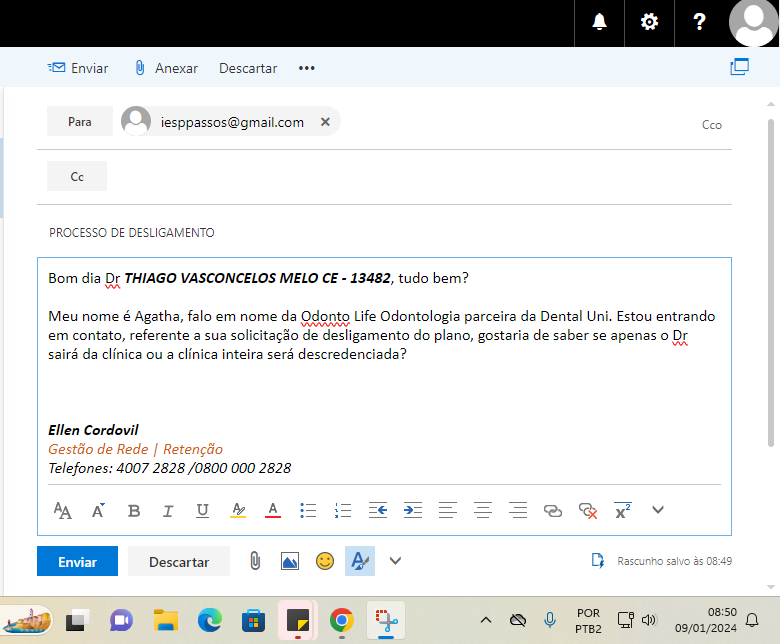Open the three-dots menu in top toolbar
This screenshot has width=780, height=644.
point(306,68)
